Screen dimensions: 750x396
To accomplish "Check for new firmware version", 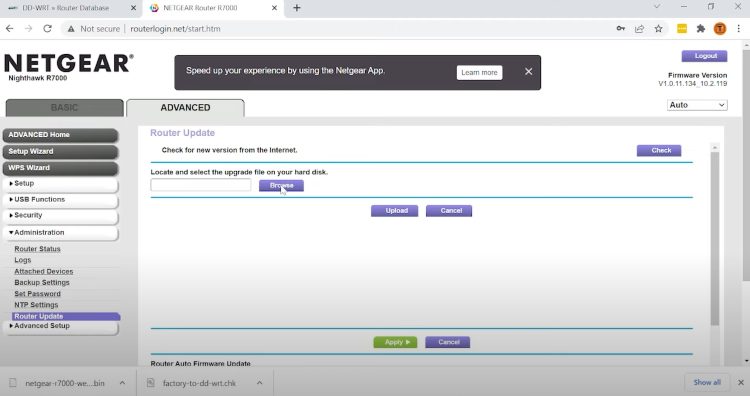I will (x=659, y=151).
